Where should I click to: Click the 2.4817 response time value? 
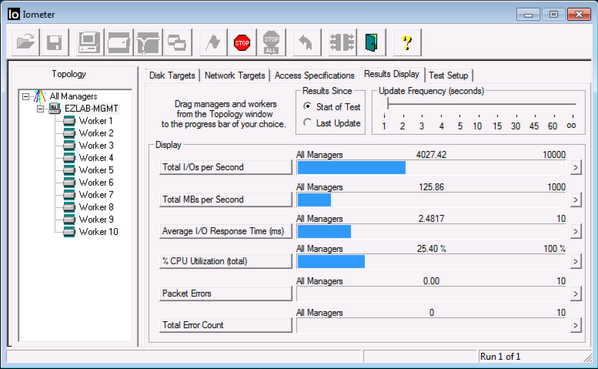coord(431,219)
